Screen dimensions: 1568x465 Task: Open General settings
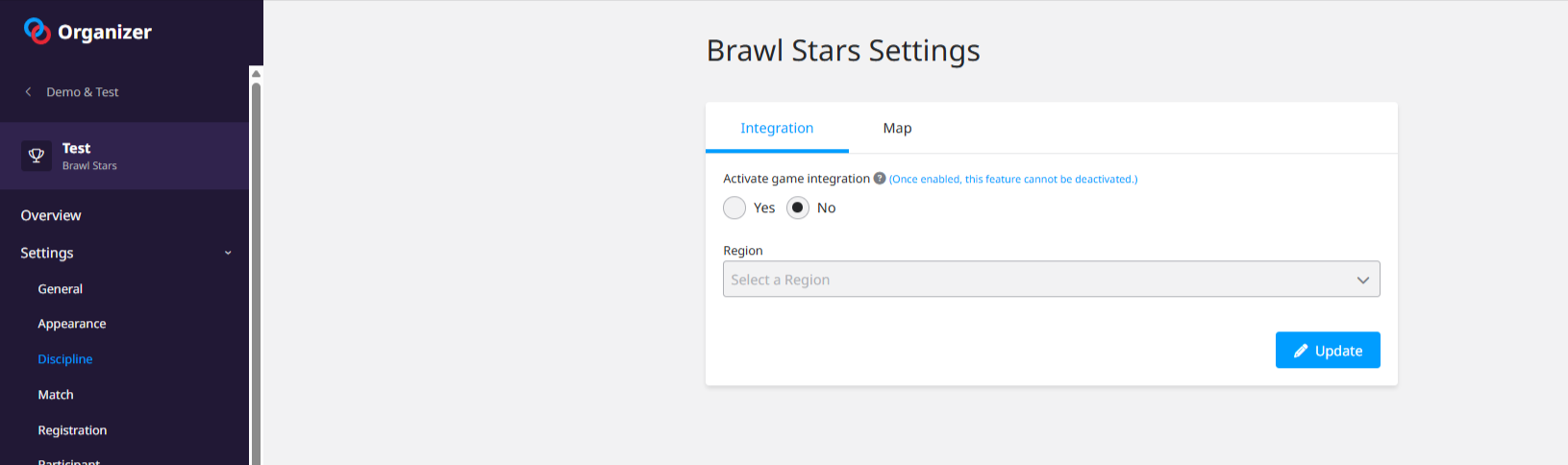pyautogui.click(x=60, y=289)
